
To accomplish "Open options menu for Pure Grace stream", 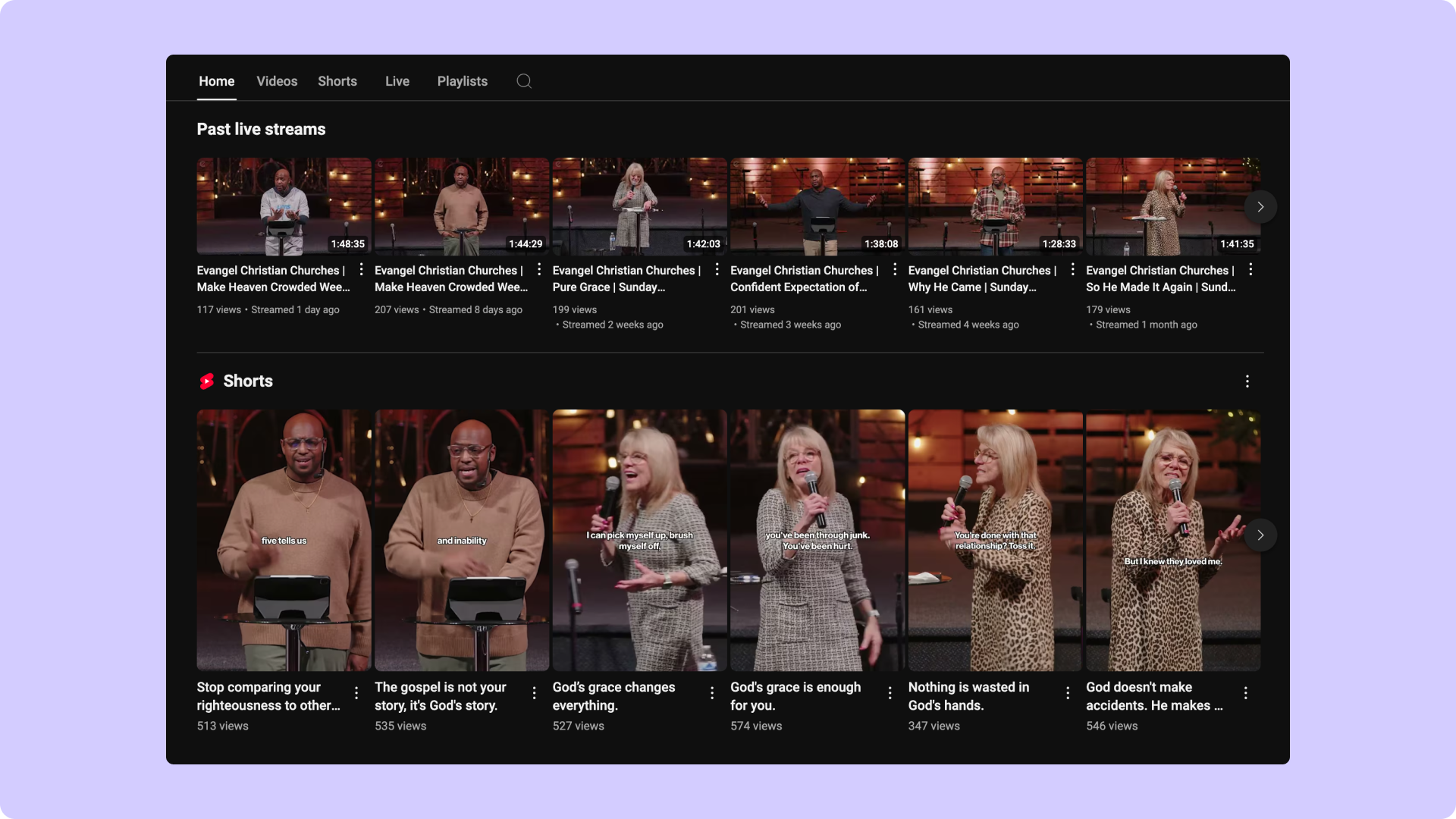I will pyautogui.click(x=717, y=269).
